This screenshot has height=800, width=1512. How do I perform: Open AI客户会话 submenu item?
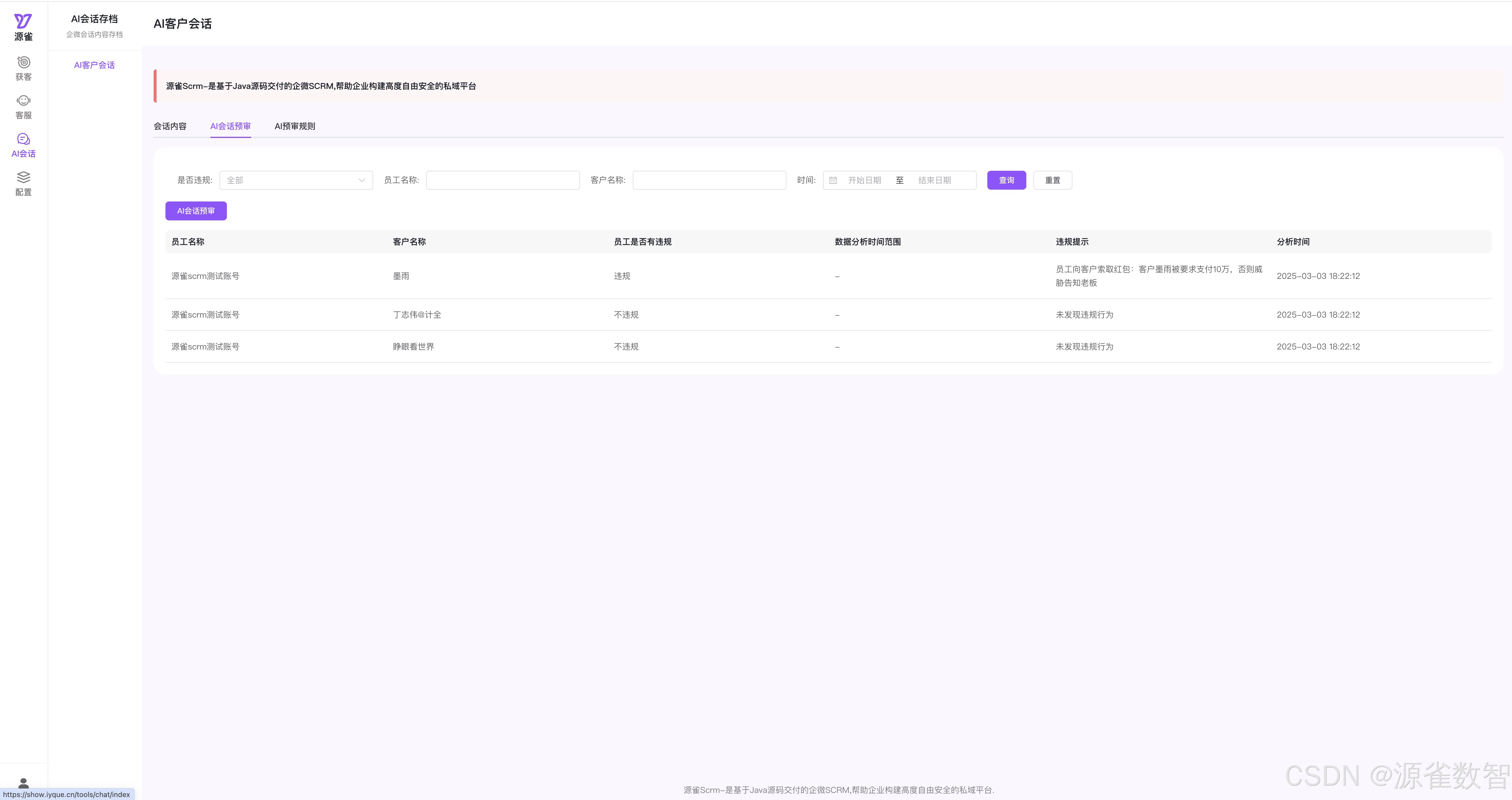click(95, 65)
